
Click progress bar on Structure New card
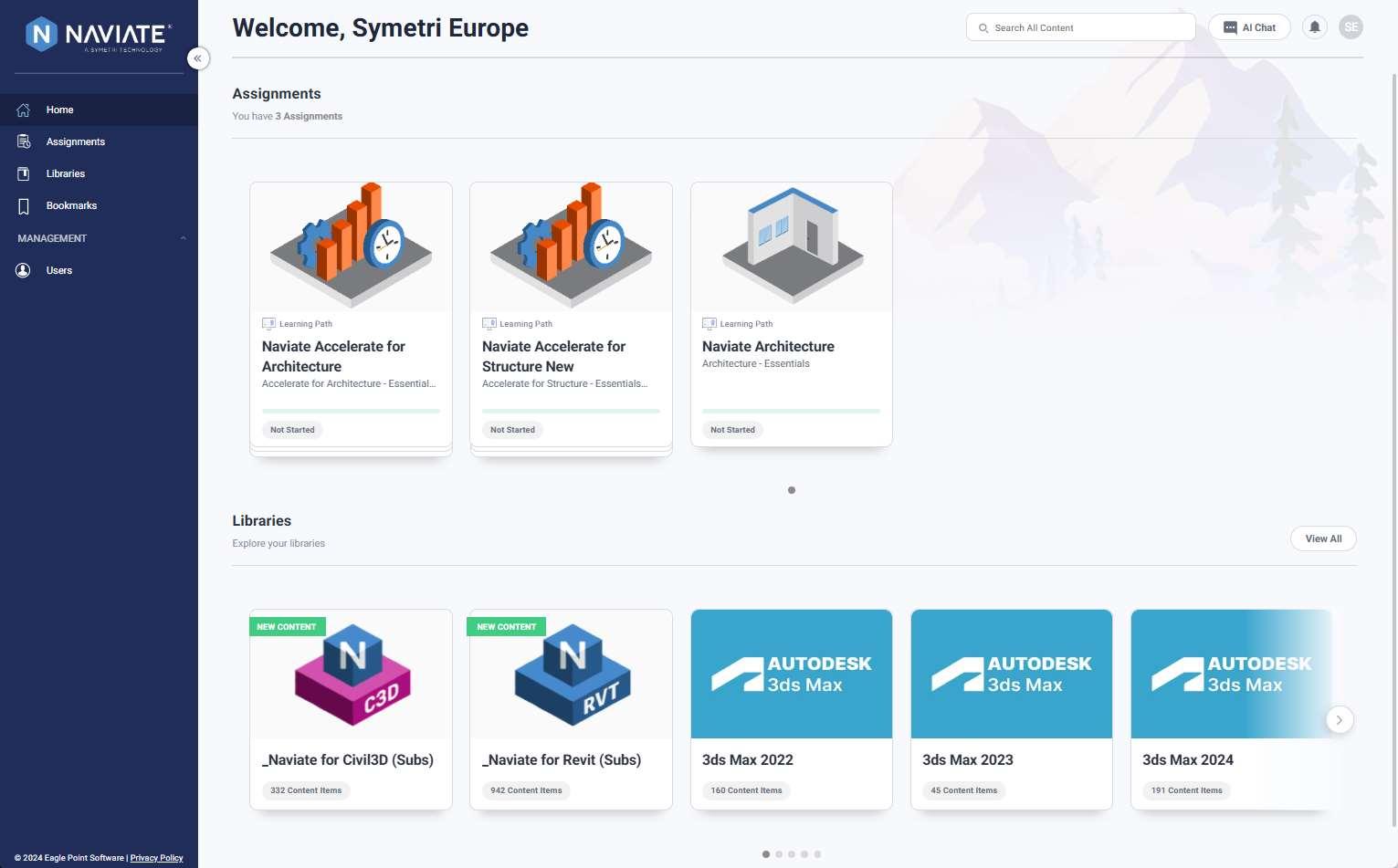pos(571,411)
